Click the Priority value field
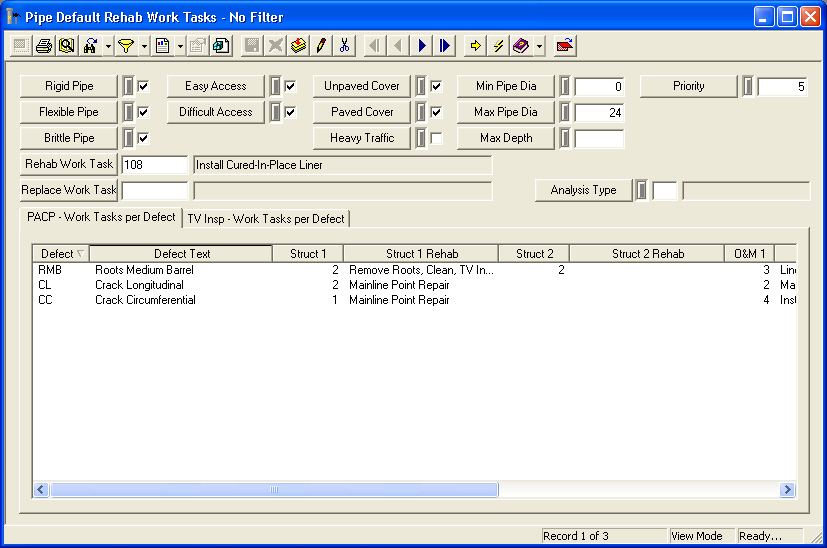This screenshot has height=548, width=827. [x=782, y=86]
